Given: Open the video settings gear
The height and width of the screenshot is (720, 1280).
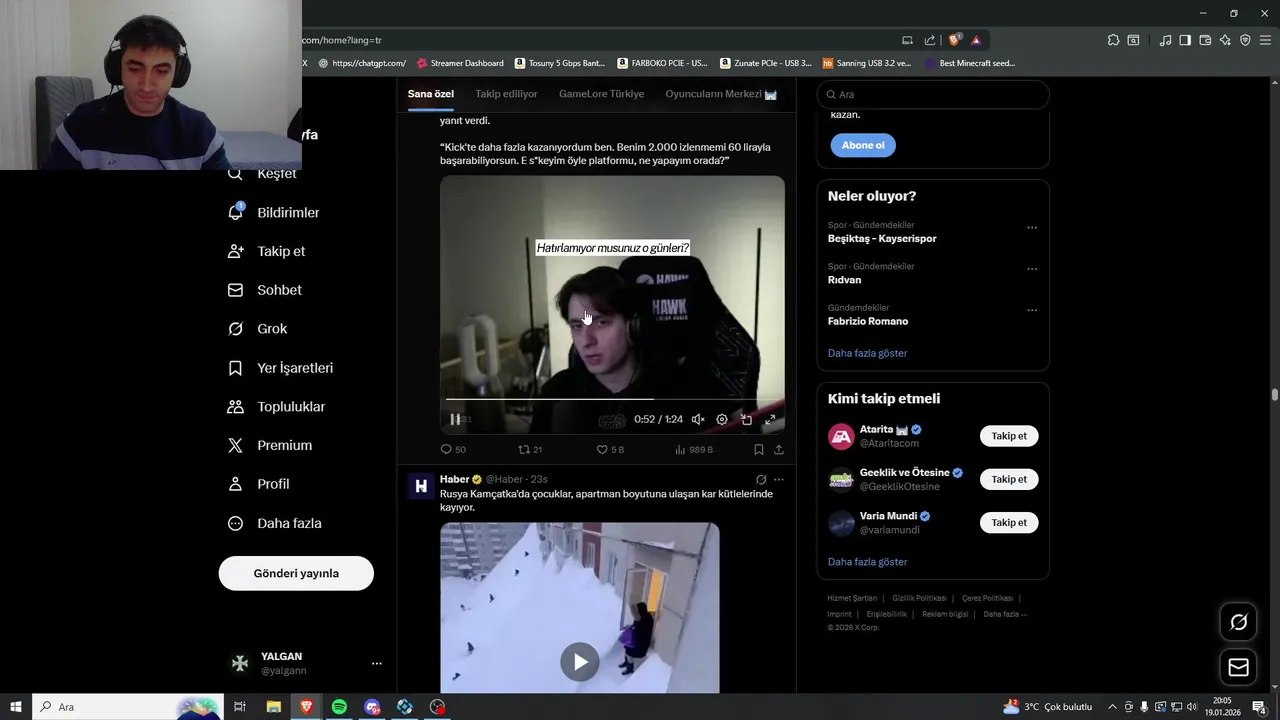Looking at the screenshot, I should [722, 419].
